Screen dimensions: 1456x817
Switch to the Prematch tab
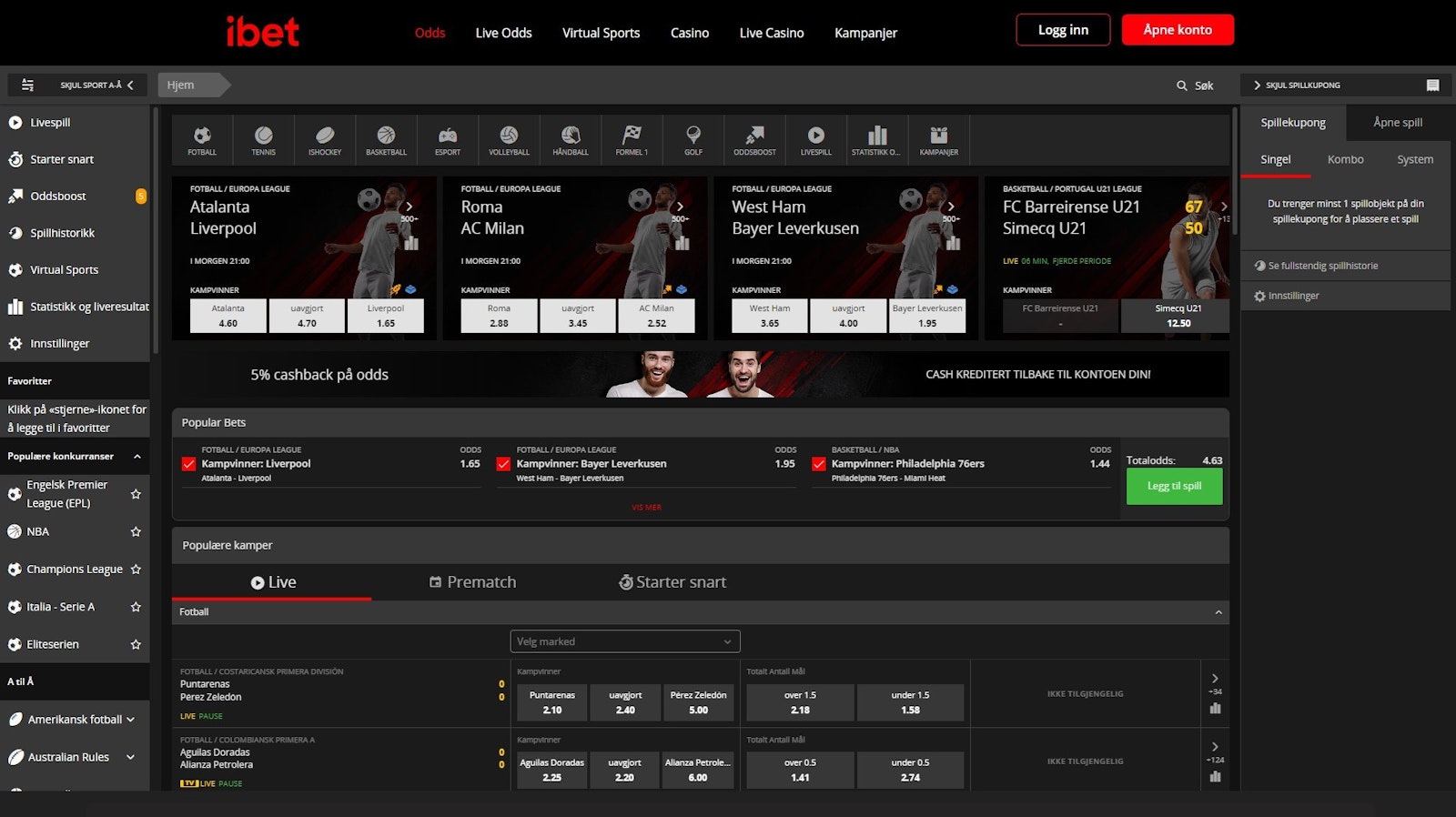point(472,582)
